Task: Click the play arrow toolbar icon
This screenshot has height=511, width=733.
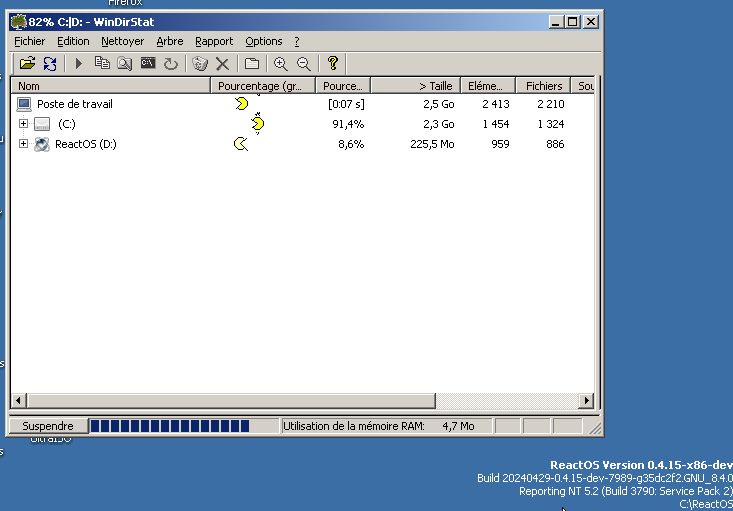Action: [x=79, y=63]
